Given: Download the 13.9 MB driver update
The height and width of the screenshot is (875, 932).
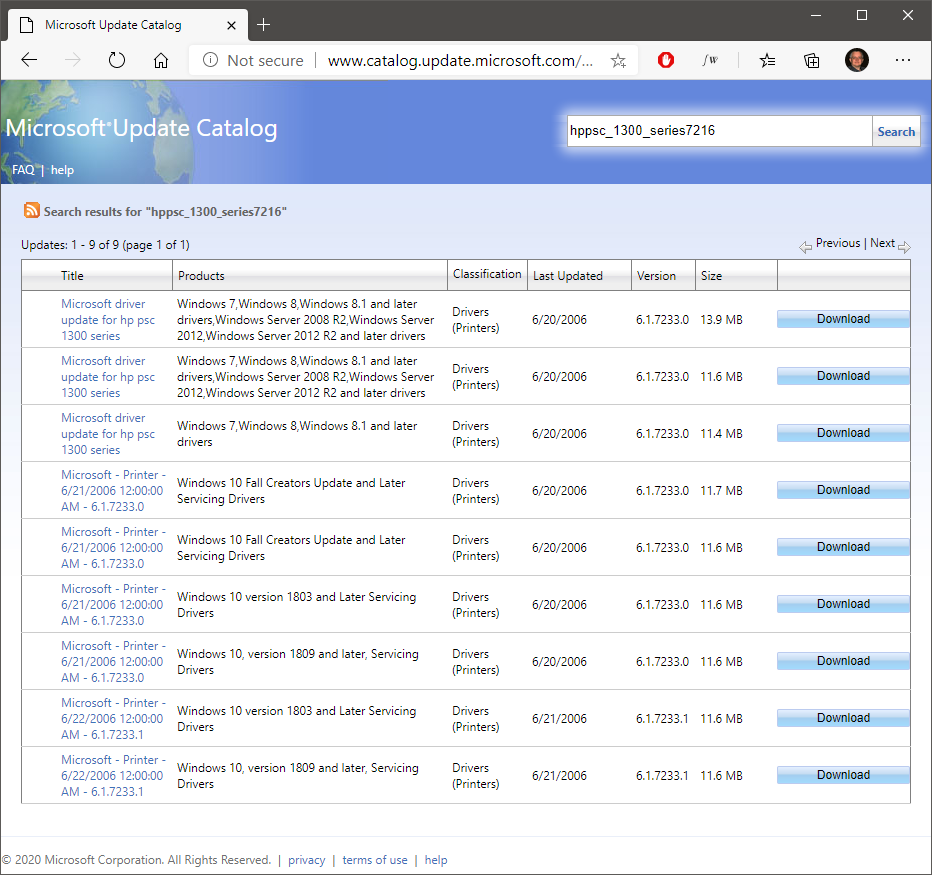Looking at the screenshot, I should [843, 319].
